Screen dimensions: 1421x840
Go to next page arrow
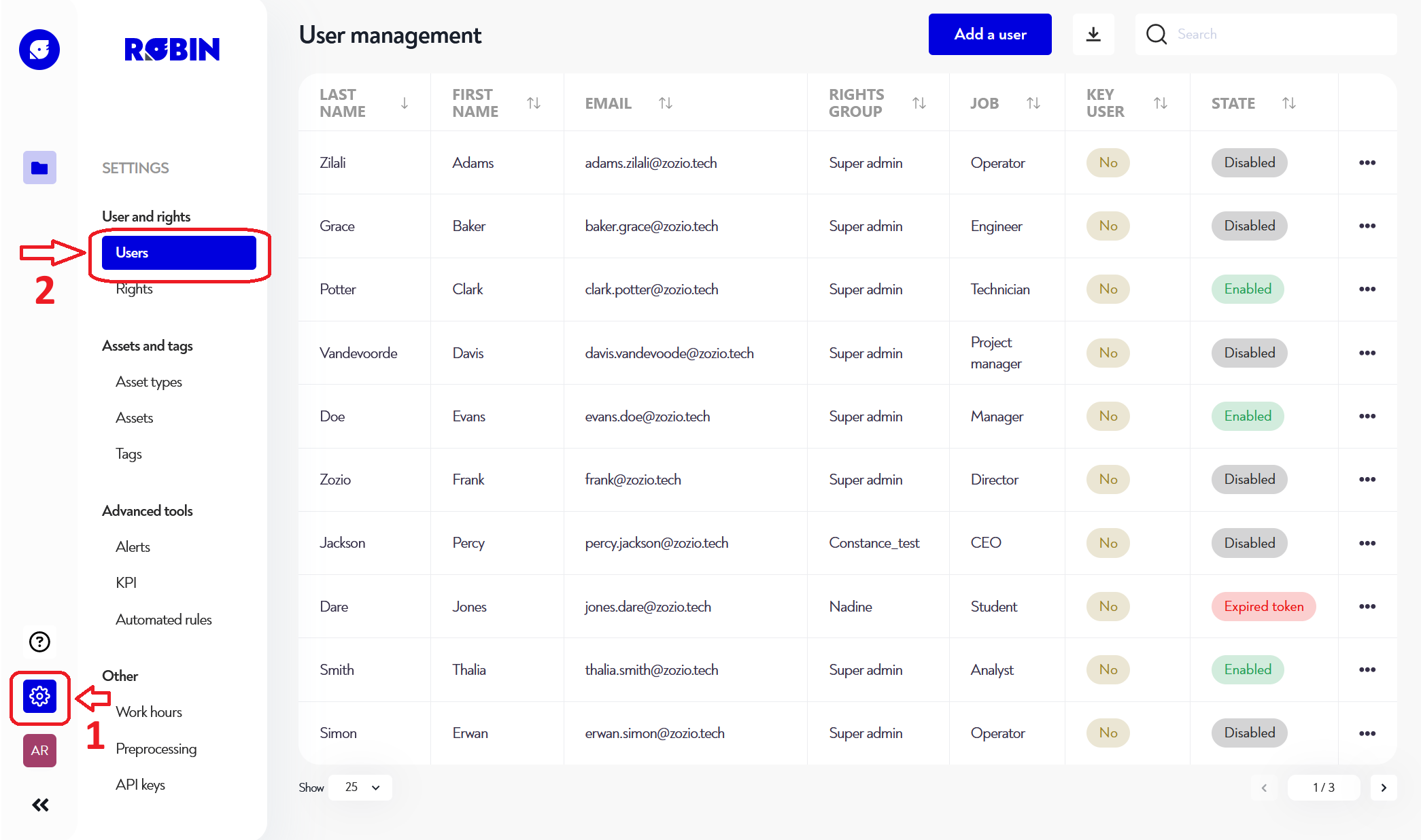tap(1384, 788)
